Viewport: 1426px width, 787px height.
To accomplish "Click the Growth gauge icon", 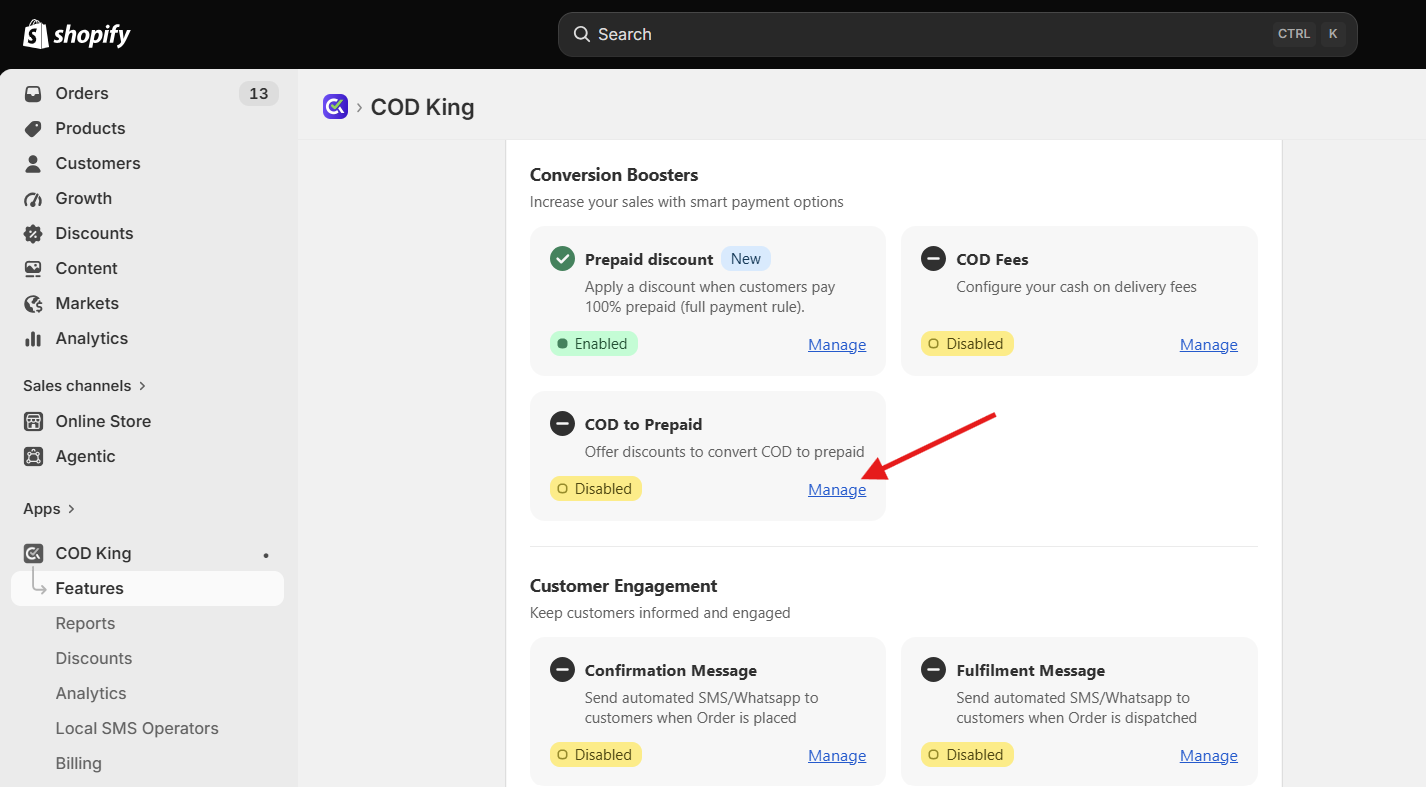I will pyautogui.click(x=33, y=198).
